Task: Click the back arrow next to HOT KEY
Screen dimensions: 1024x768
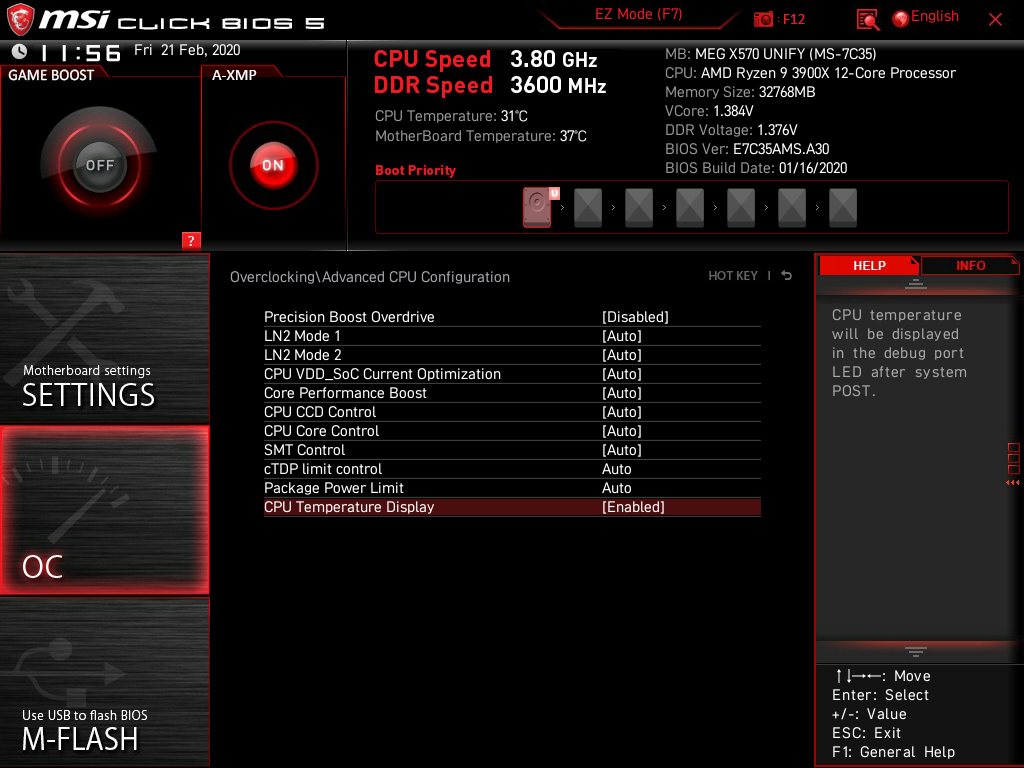Action: click(786, 275)
